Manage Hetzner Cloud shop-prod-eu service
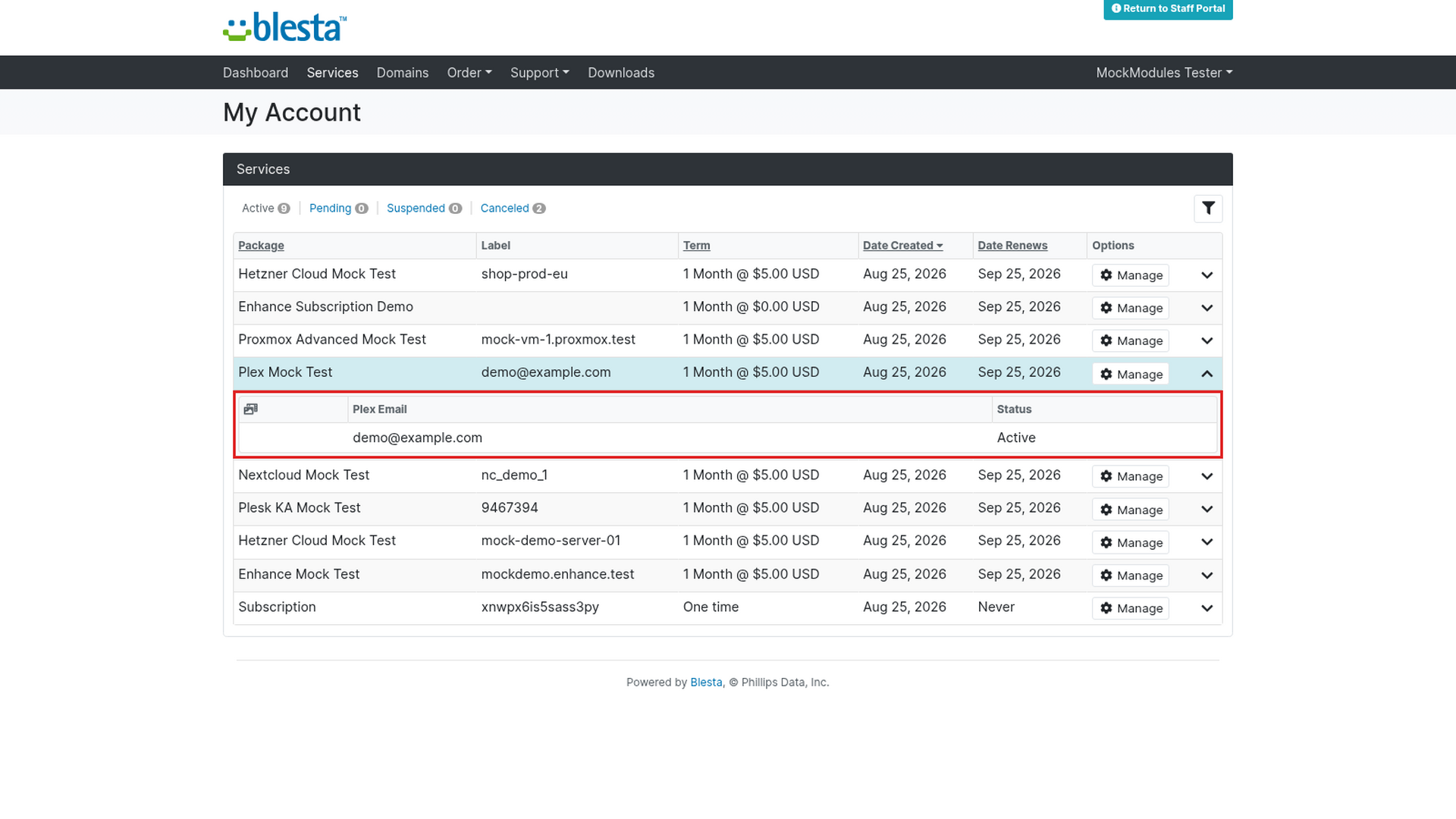 pyautogui.click(x=1130, y=275)
